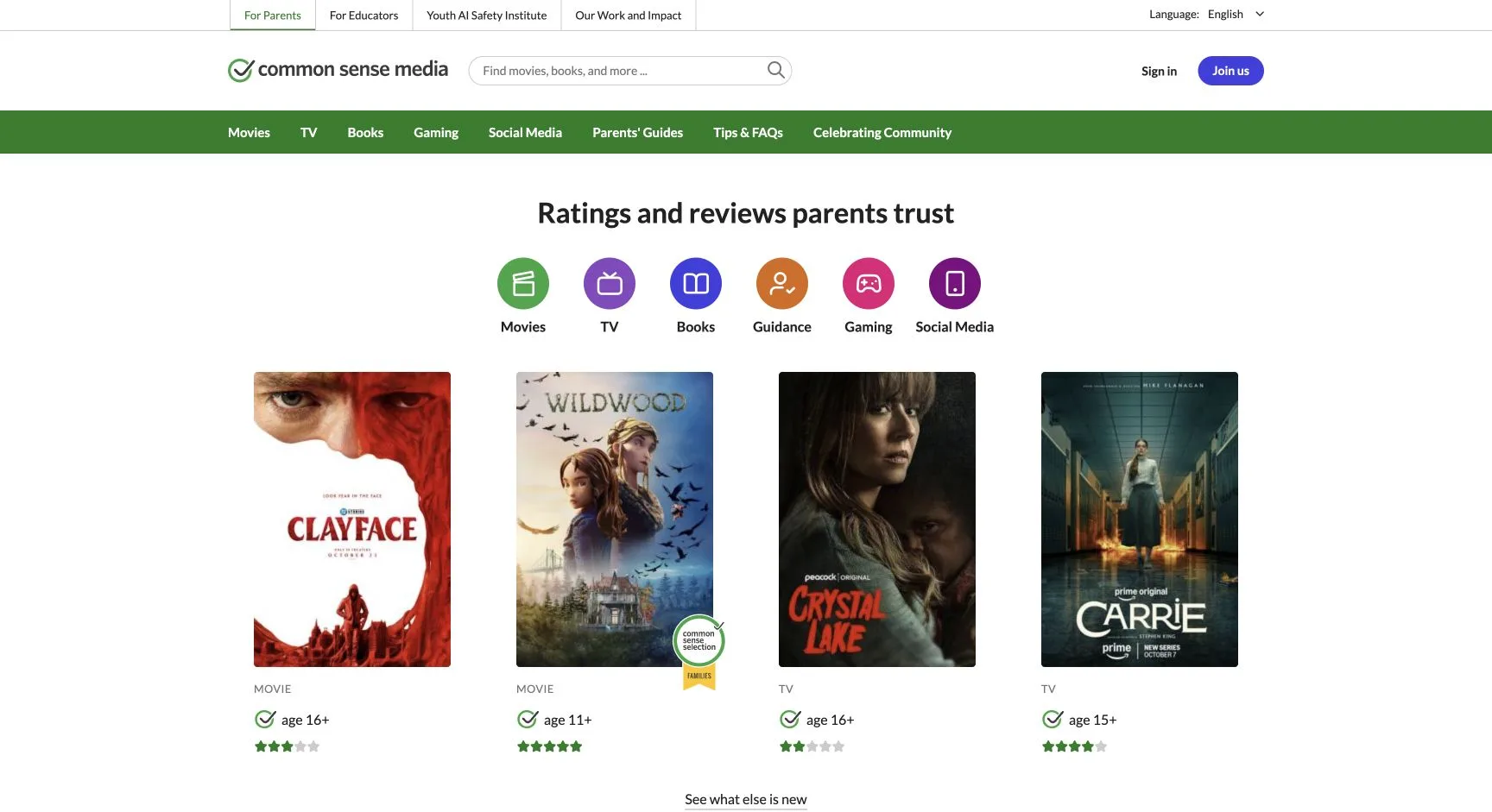Screen dimensions: 1492x812
Task: Click the three-star rating under Clayface
Action: tap(287, 746)
